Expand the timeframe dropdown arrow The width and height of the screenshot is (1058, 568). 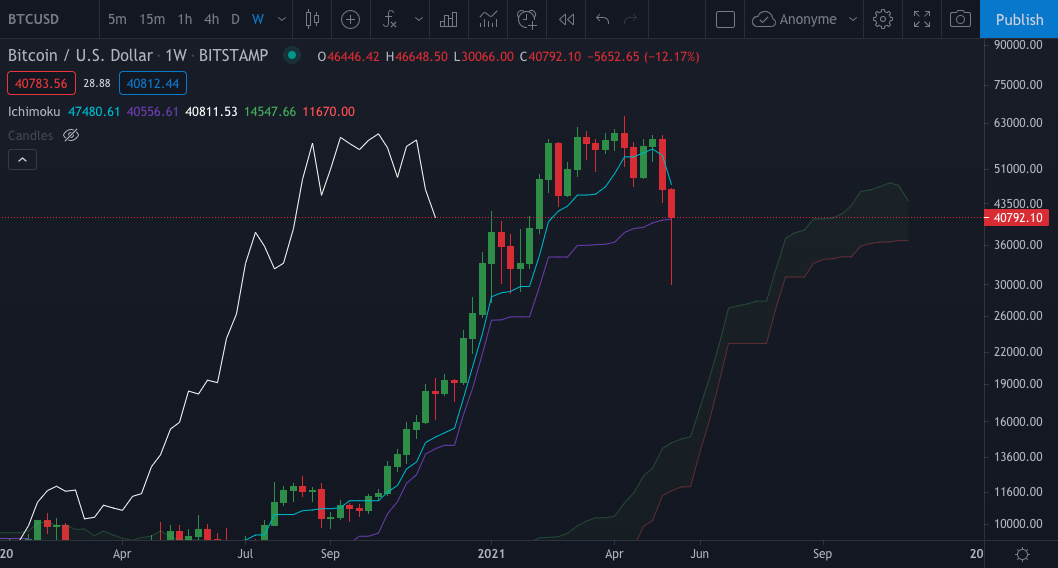(x=282, y=19)
